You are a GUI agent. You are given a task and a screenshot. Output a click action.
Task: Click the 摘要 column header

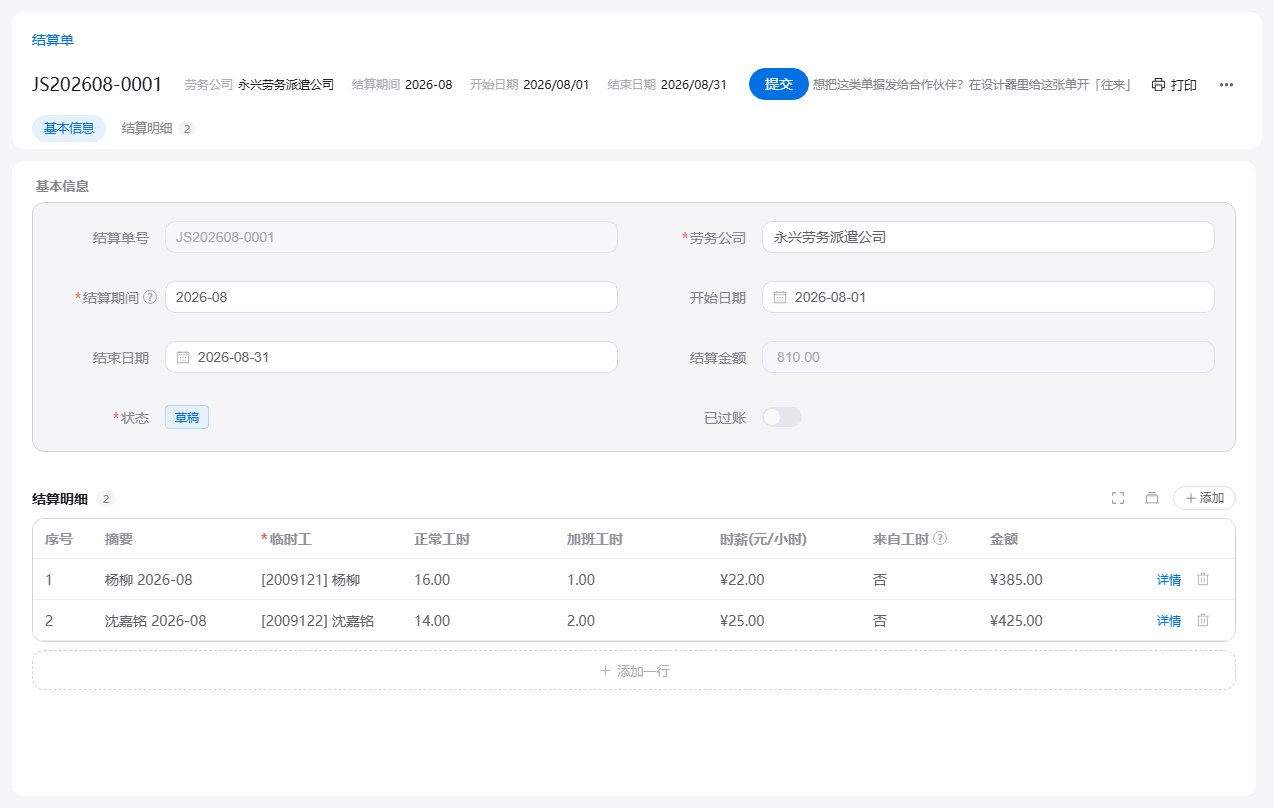pos(119,539)
